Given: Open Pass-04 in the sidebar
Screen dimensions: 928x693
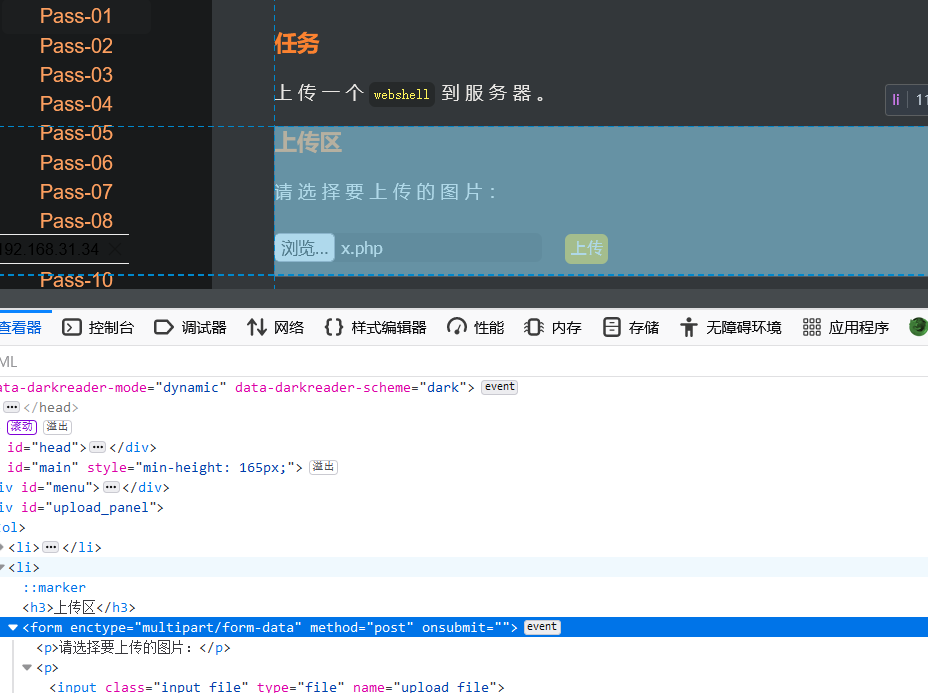Looking at the screenshot, I should [76, 104].
